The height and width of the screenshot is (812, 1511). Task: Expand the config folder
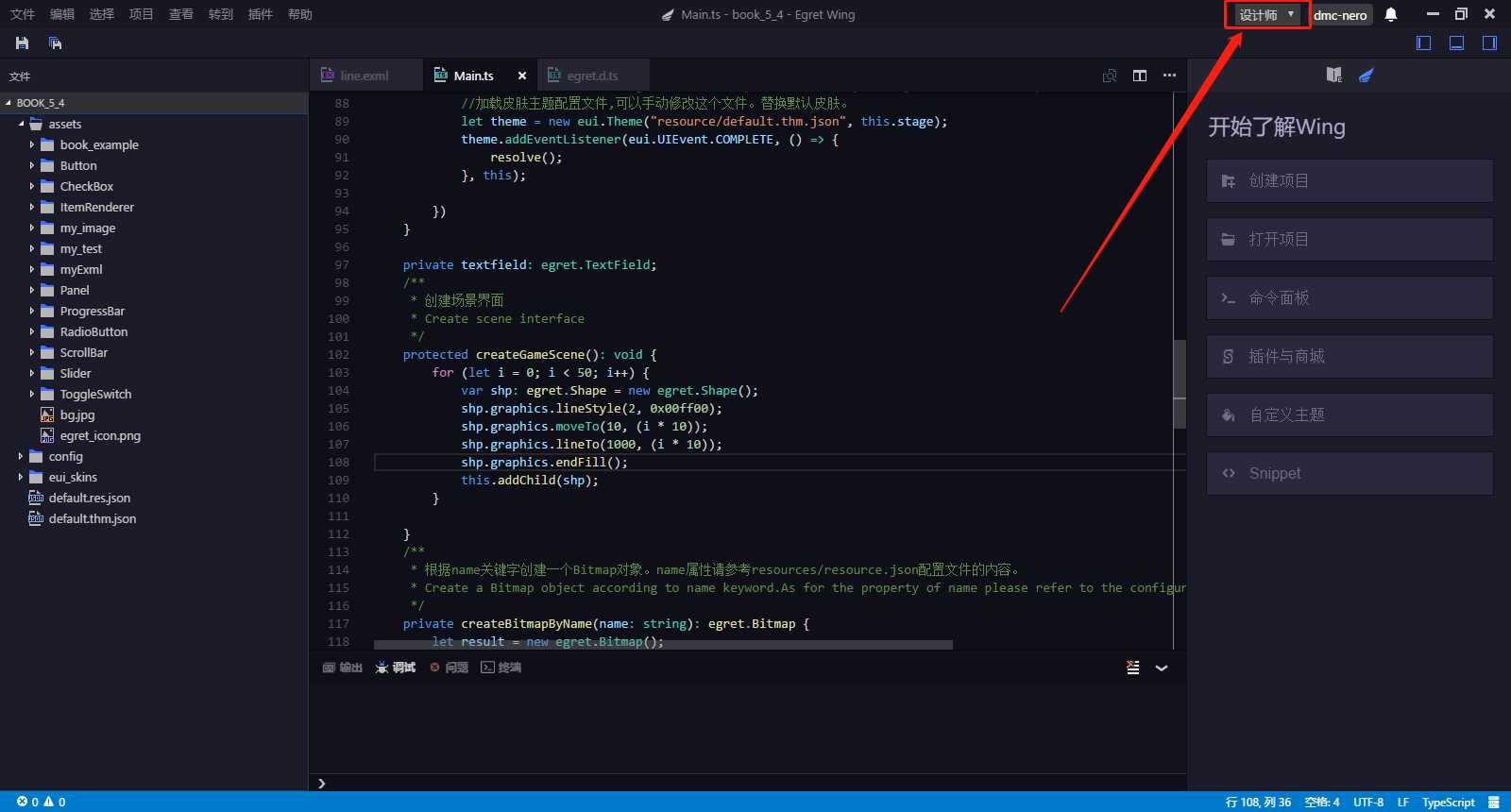(21, 456)
